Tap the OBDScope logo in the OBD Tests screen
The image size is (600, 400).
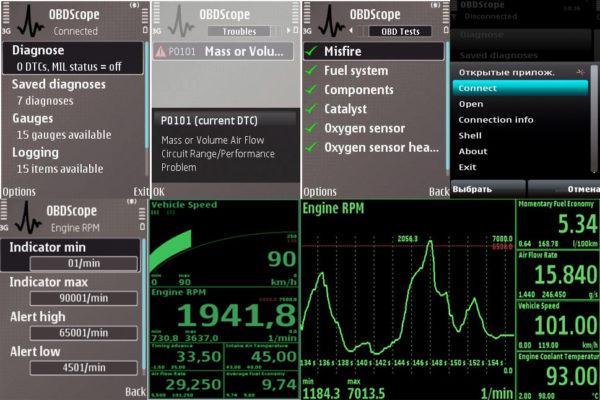click(331, 21)
